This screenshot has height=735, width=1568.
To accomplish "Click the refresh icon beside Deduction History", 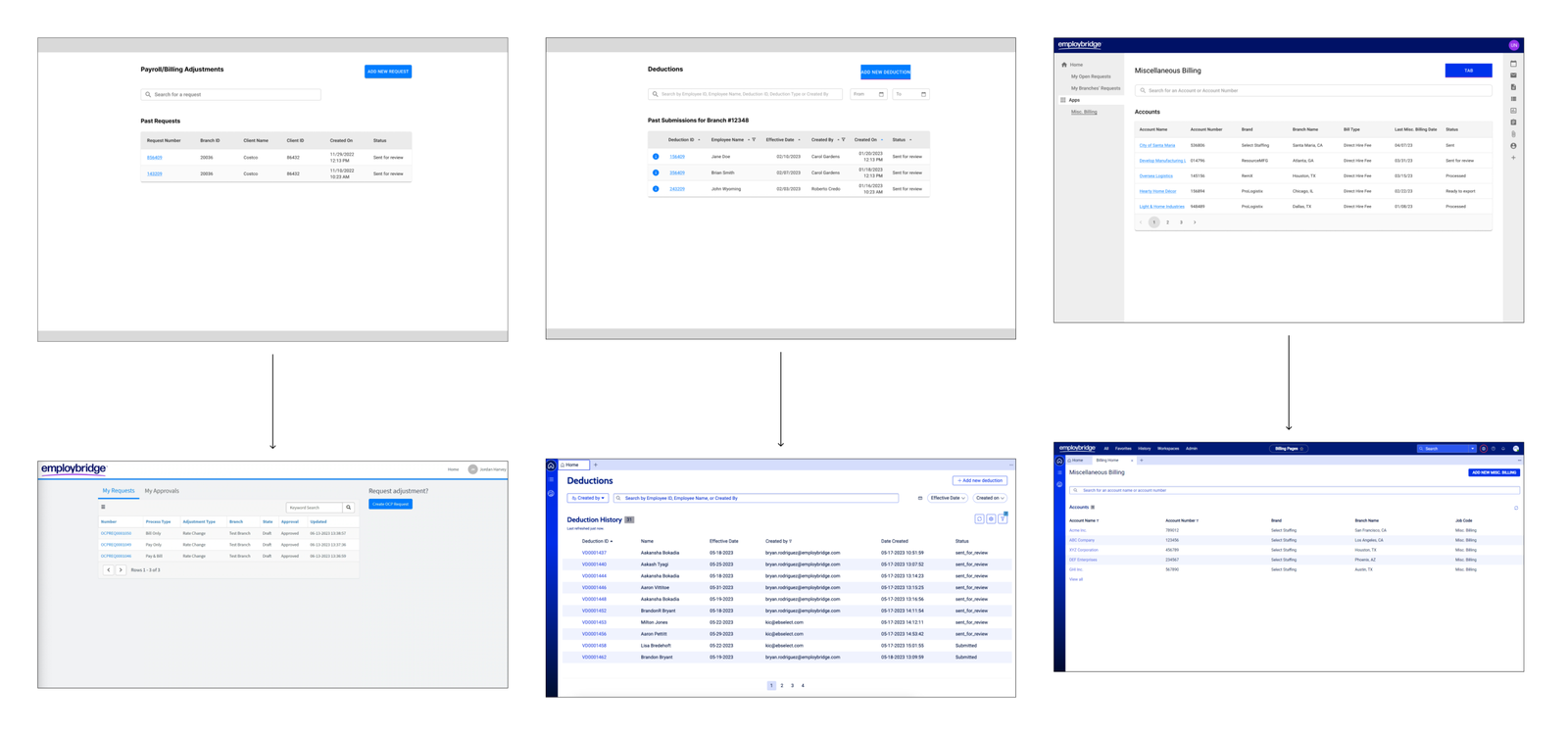I will click(979, 519).
